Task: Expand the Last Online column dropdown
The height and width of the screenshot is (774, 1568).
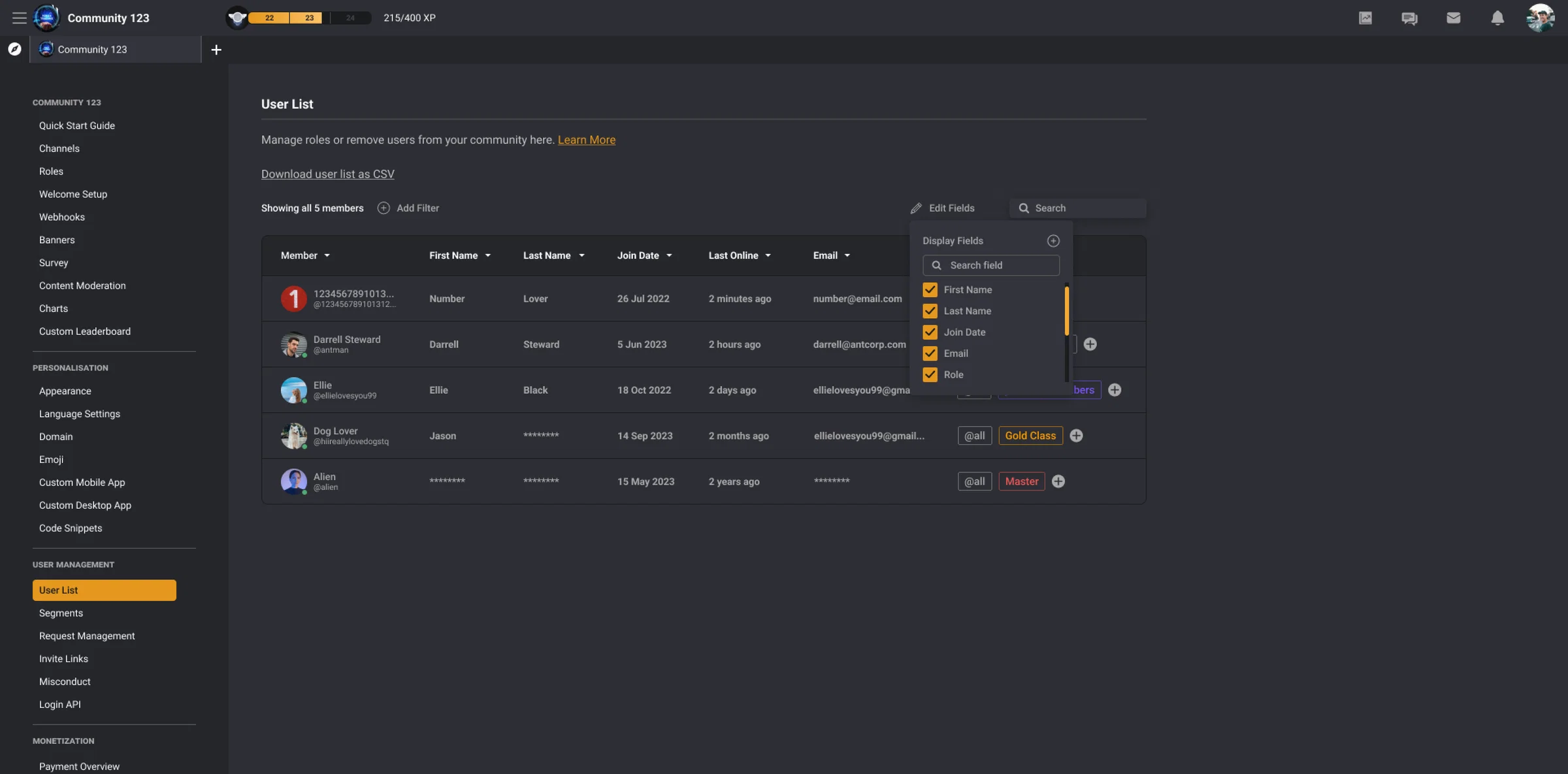Action: click(x=768, y=255)
